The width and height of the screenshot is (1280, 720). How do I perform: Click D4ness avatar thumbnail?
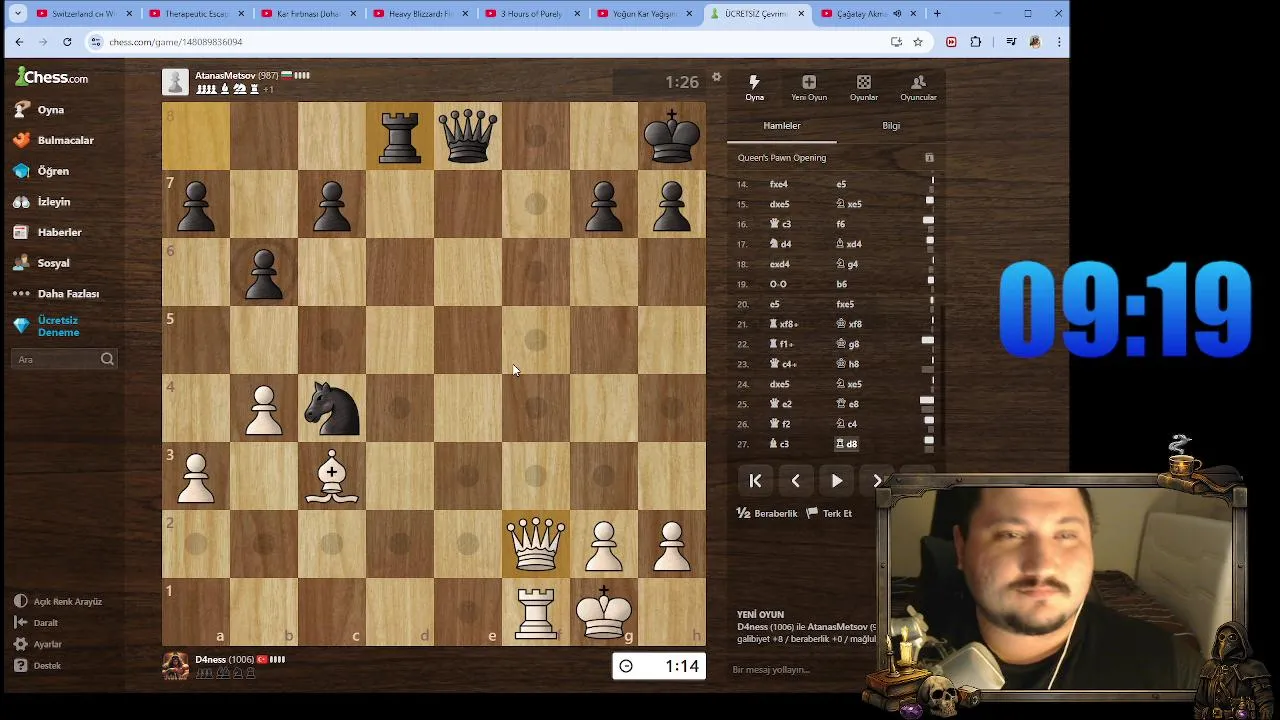[x=175, y=666]
